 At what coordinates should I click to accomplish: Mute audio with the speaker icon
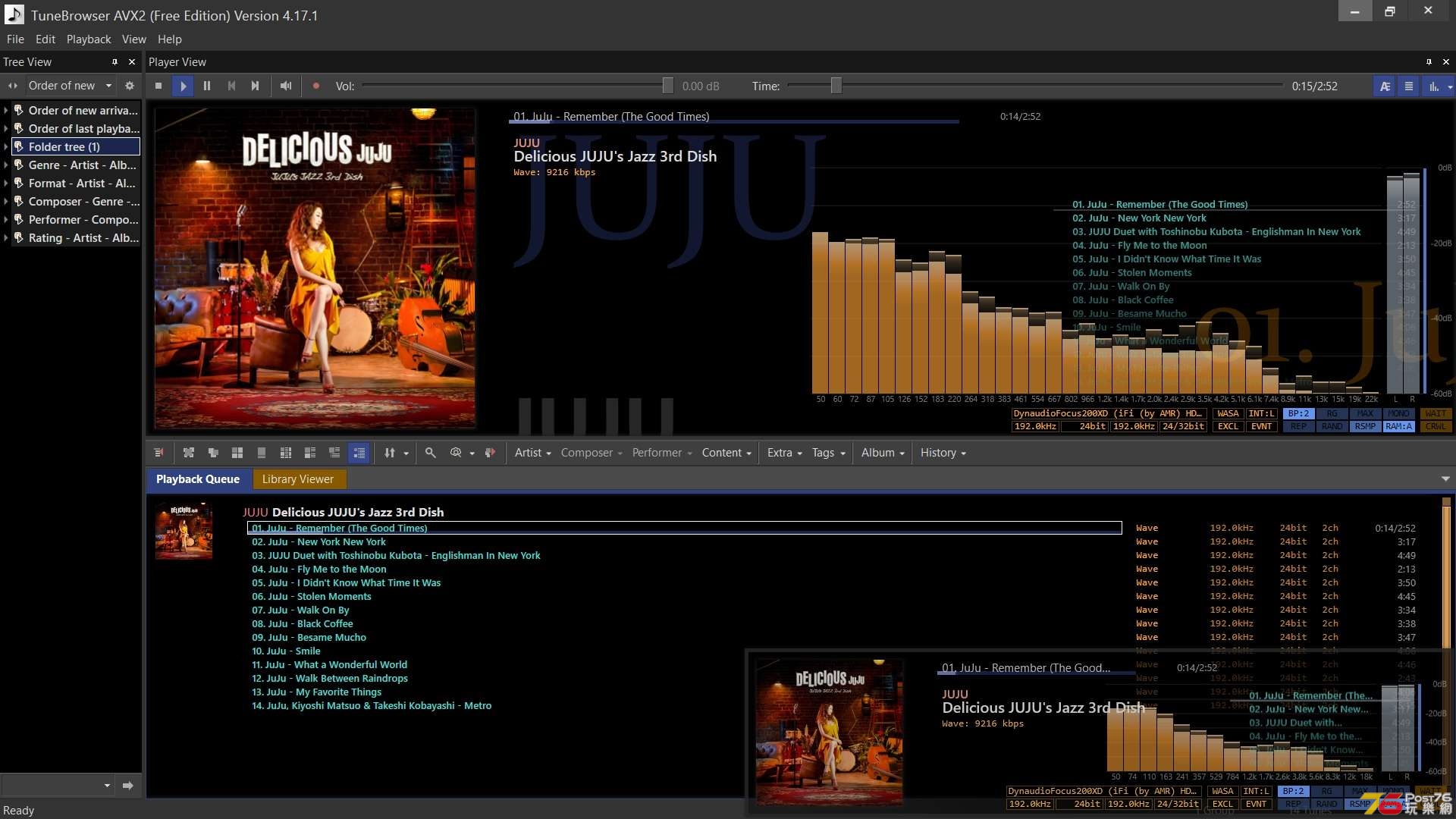(x=286, y=86)
